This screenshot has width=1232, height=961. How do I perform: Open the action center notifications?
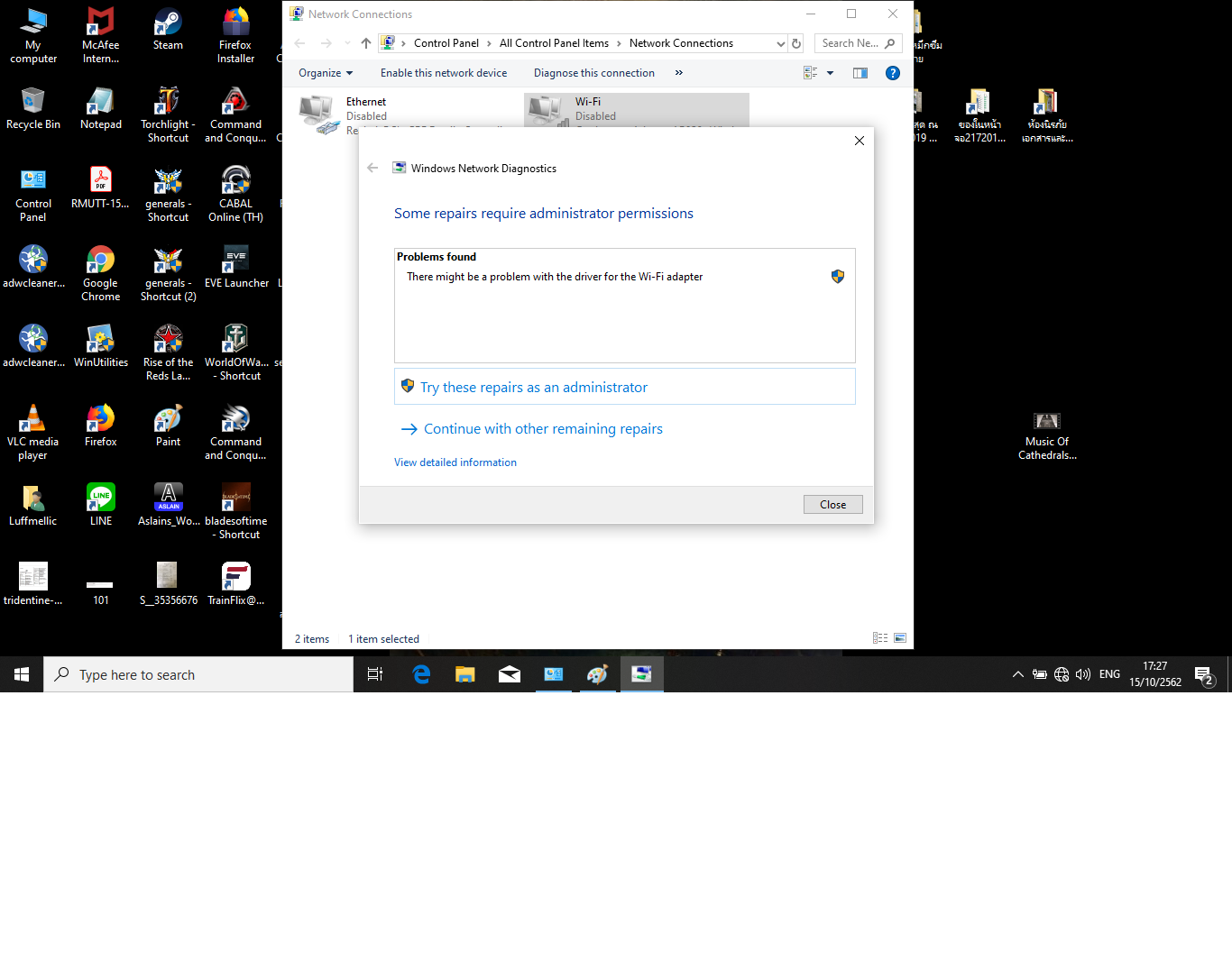click(x=1203, y=674)
